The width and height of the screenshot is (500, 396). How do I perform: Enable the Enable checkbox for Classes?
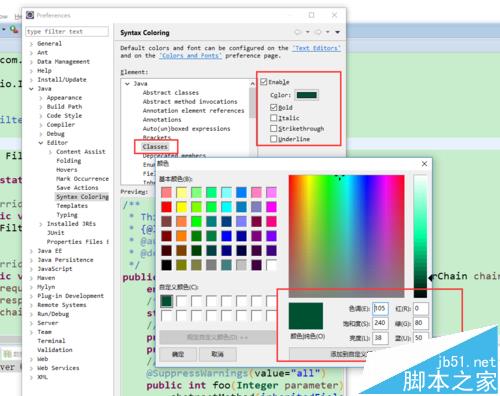(x=264, y=82)
